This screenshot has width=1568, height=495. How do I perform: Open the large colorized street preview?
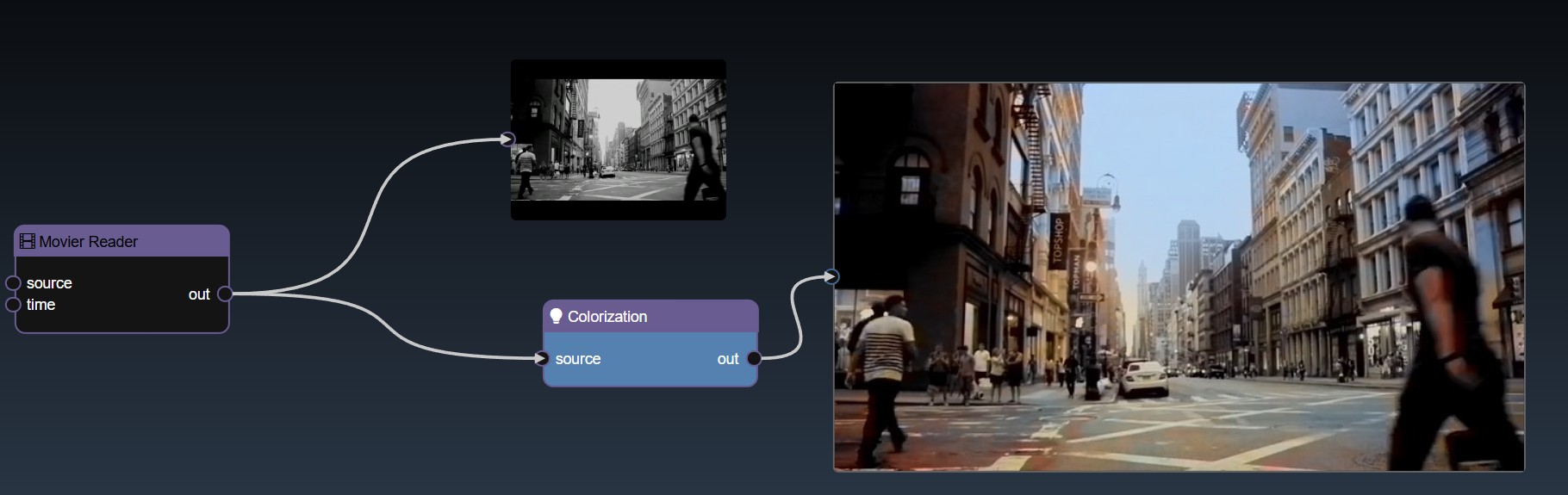click(x=1179, y=276)
